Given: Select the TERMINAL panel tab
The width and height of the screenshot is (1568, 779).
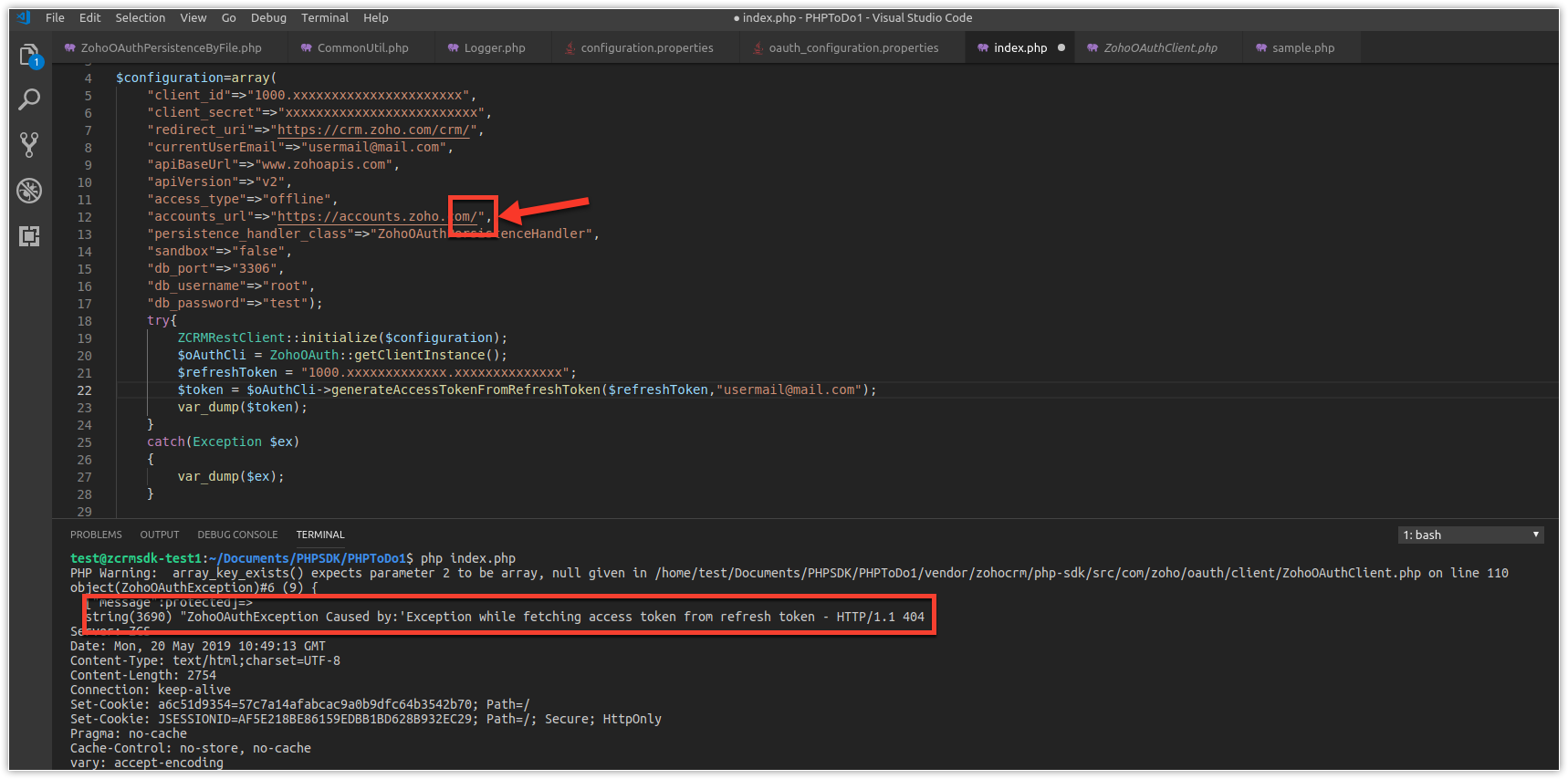Looking at the screenshot, I should click(320, 535).
